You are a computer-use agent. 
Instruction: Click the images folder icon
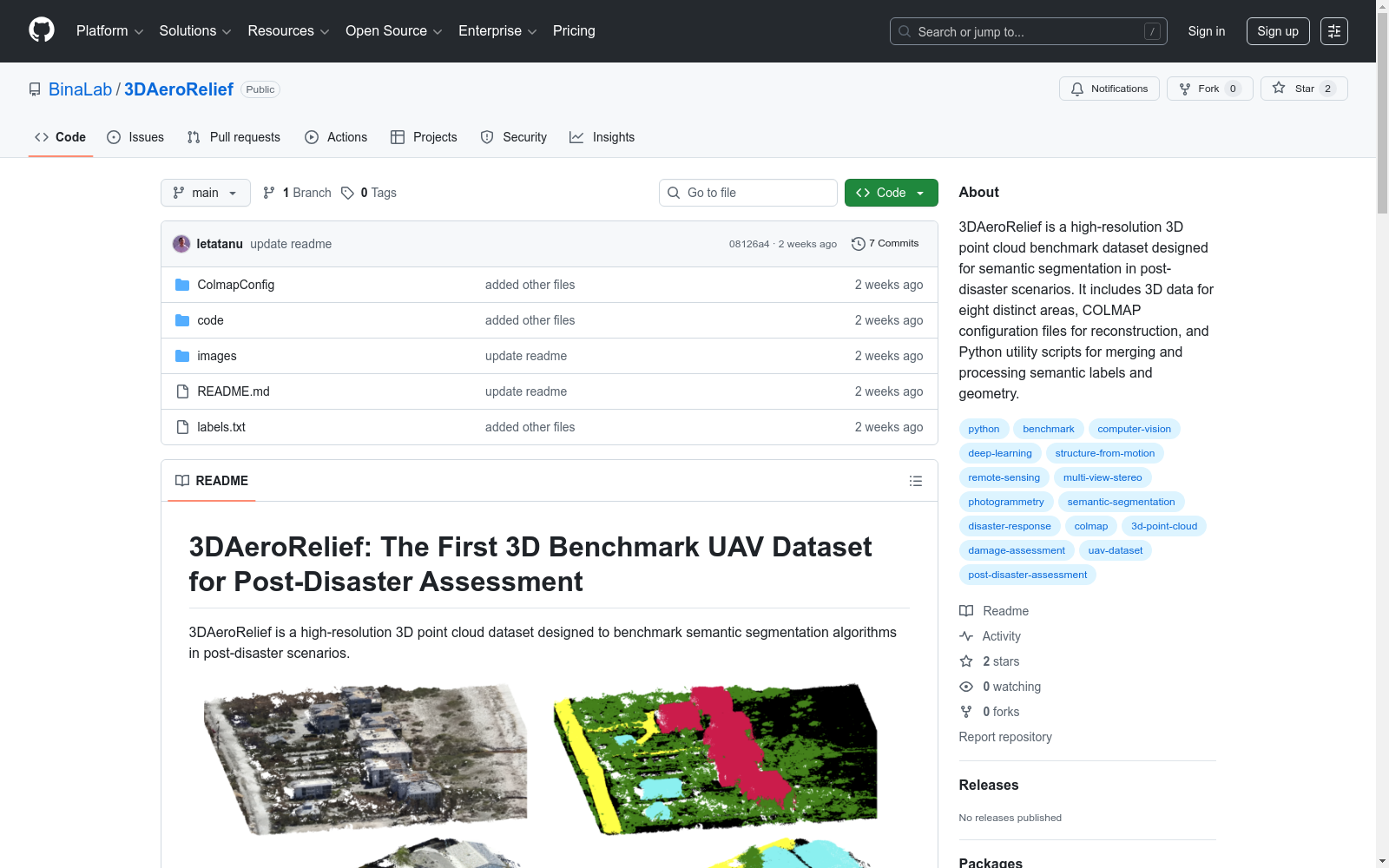click(x=182, y=356)
